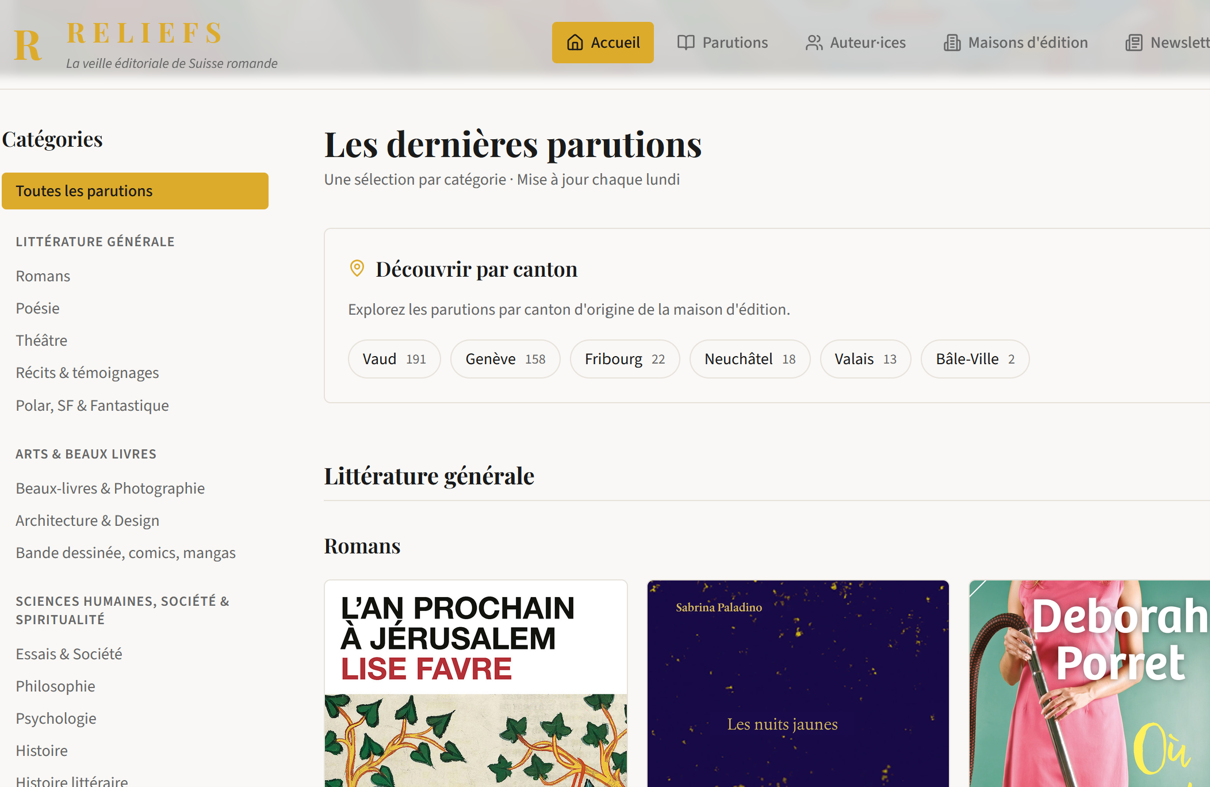This screenshot has height=787, width=1210.
Task: Select the Bâle-Ville canton chip
Action: click(975, 359)
